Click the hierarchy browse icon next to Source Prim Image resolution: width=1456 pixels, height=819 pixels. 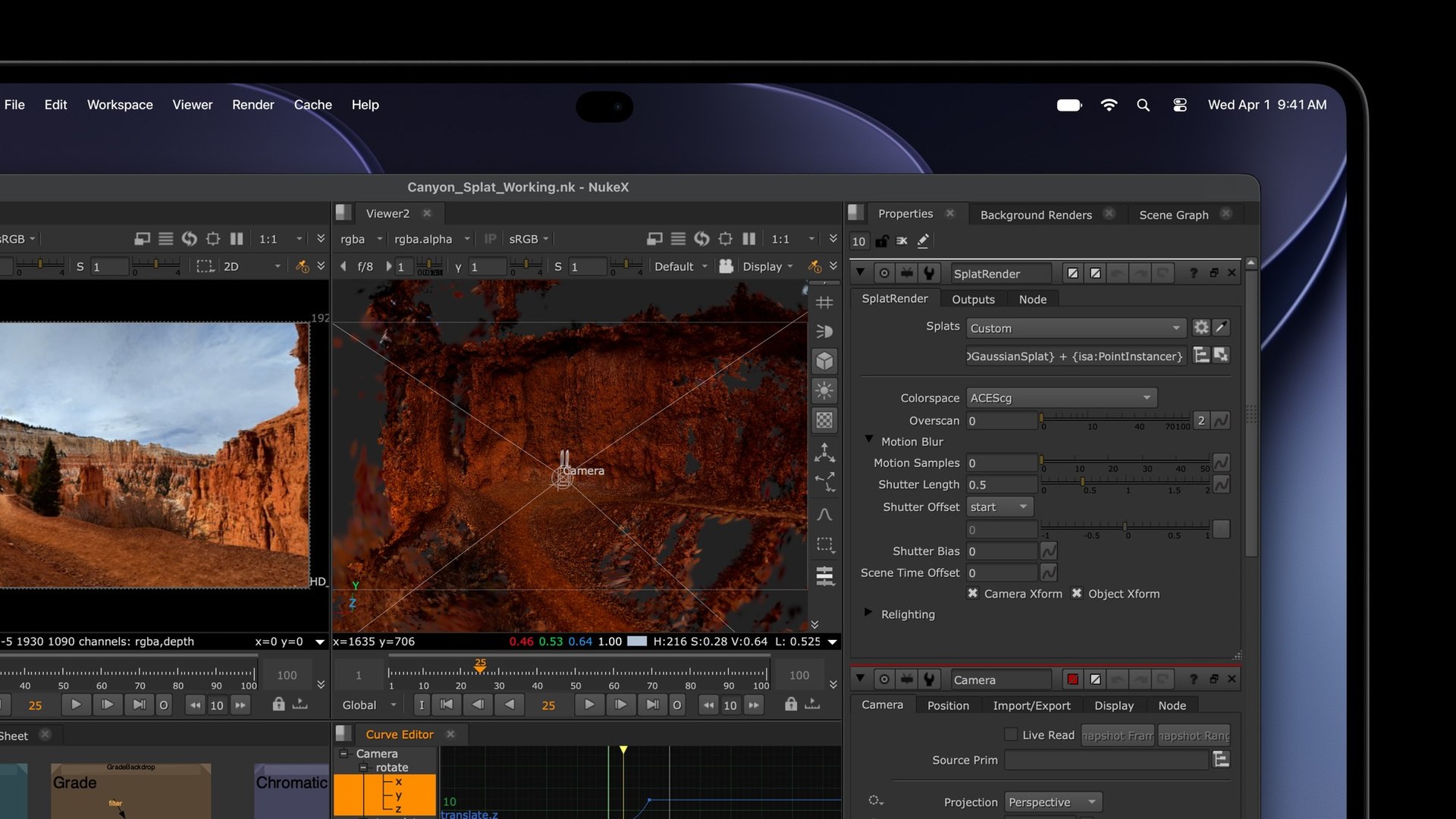(x=1221, y=759)
